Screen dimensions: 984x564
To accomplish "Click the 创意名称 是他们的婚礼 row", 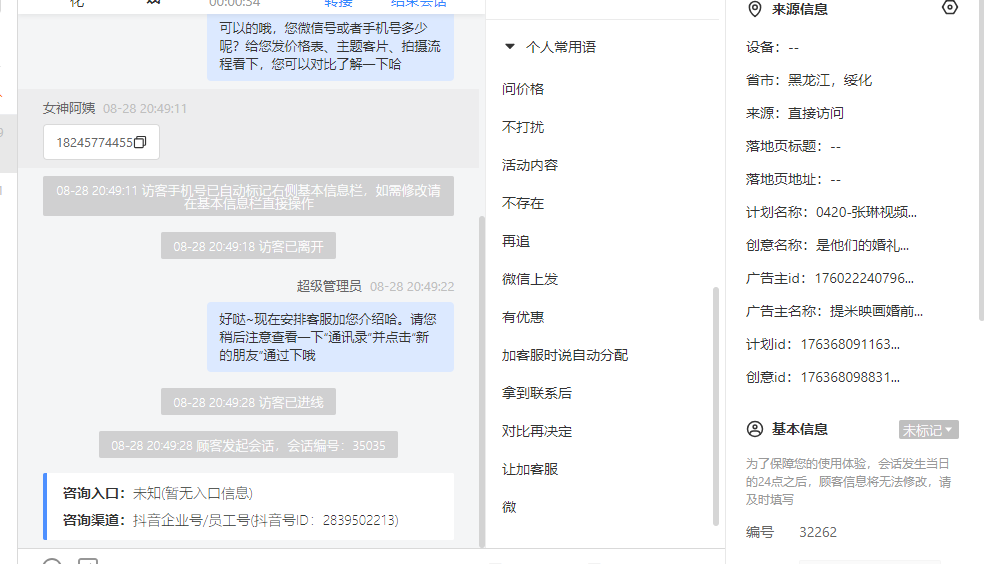I will pos(828,245).
